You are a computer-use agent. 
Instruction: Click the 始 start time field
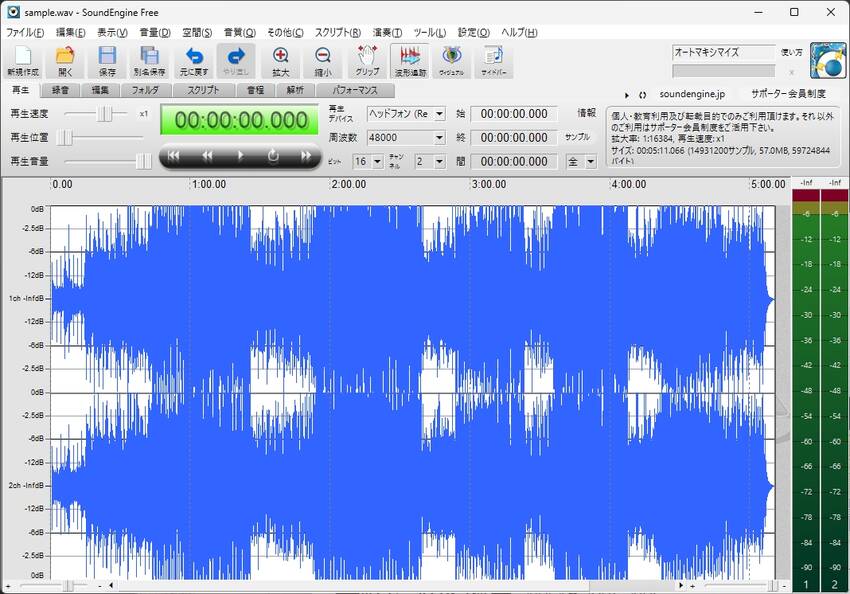point(514,114)
